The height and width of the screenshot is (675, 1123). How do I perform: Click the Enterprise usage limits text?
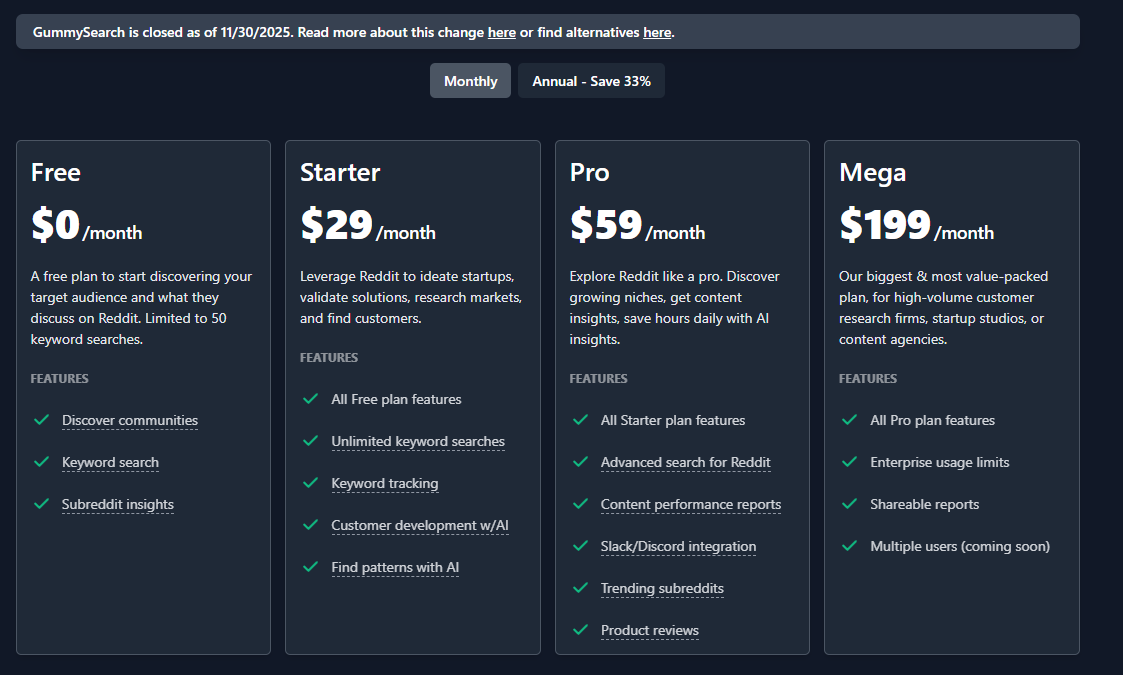[940, 463]
